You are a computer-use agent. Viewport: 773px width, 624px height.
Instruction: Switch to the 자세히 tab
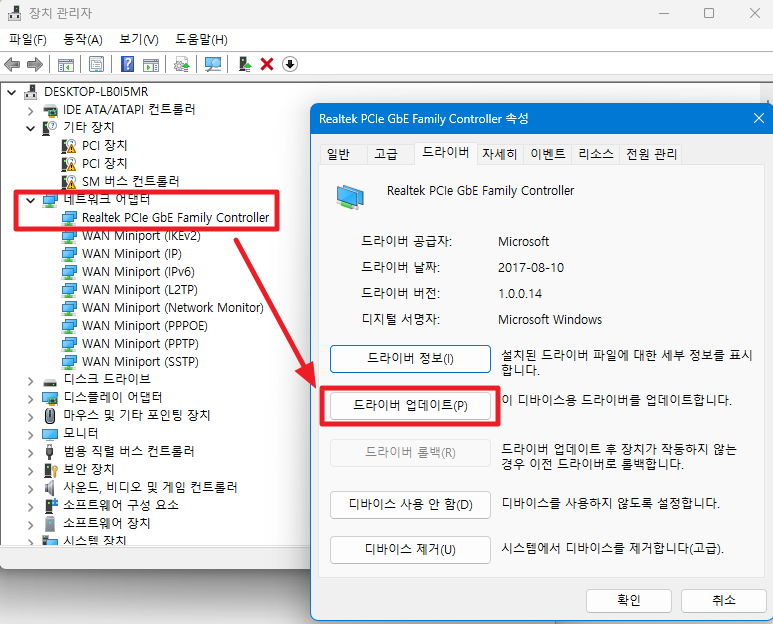click(499, 154)
